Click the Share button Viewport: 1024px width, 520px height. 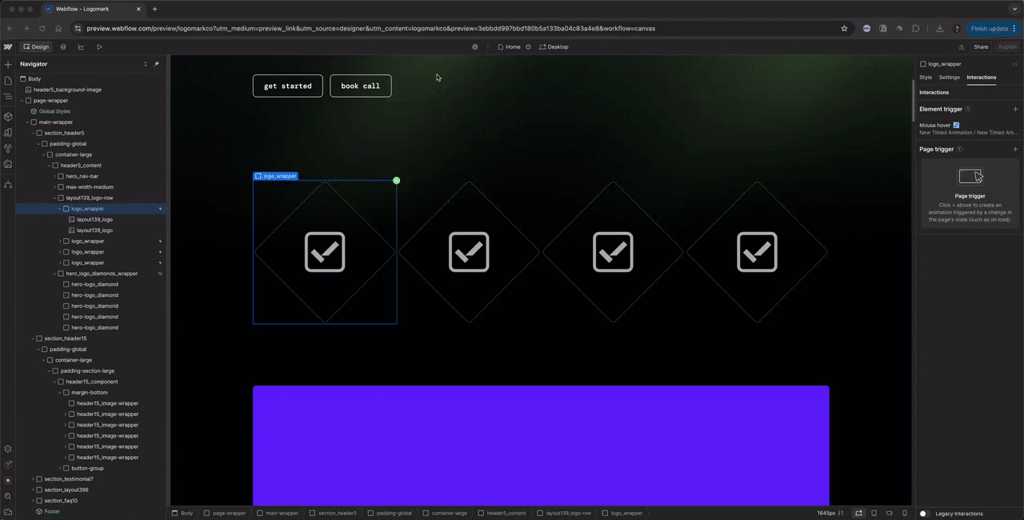pyautogui.click(x=981, y=47)
